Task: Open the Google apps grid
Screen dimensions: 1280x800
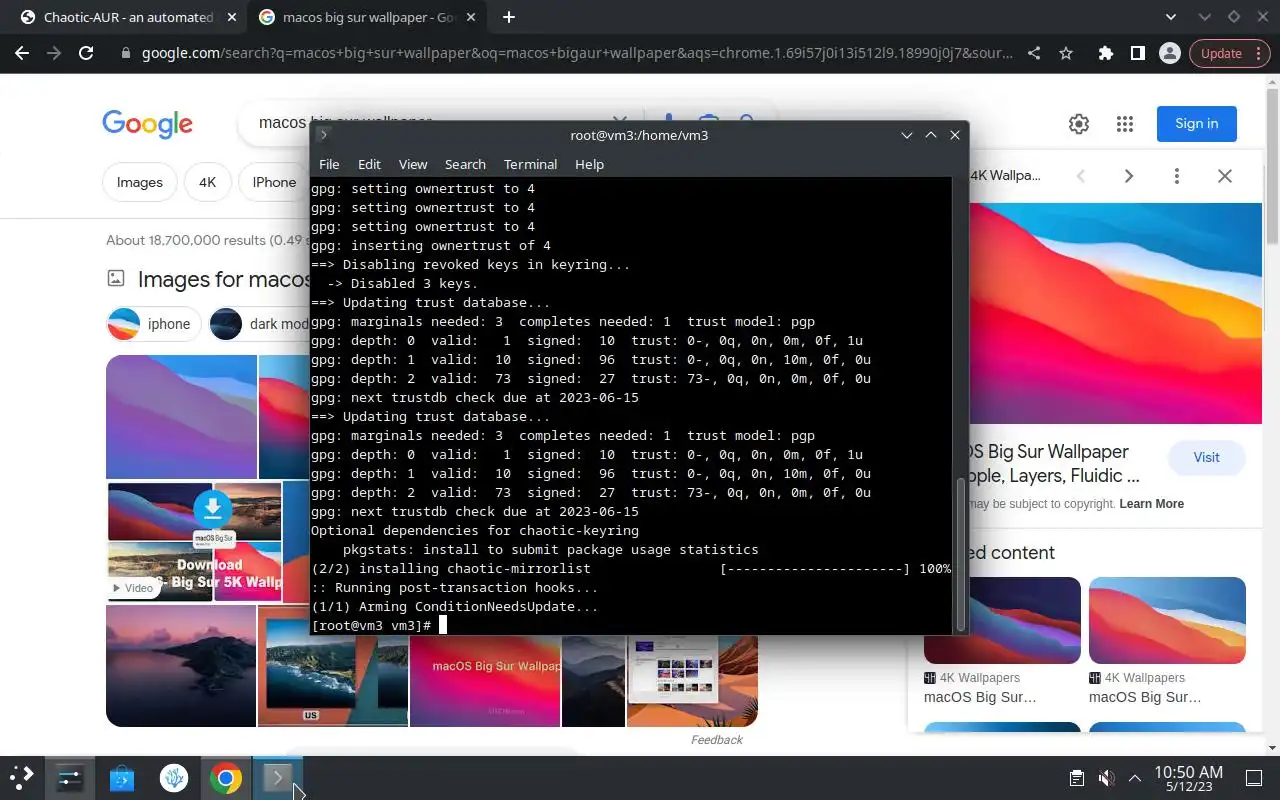Action: pos(1125,123)
